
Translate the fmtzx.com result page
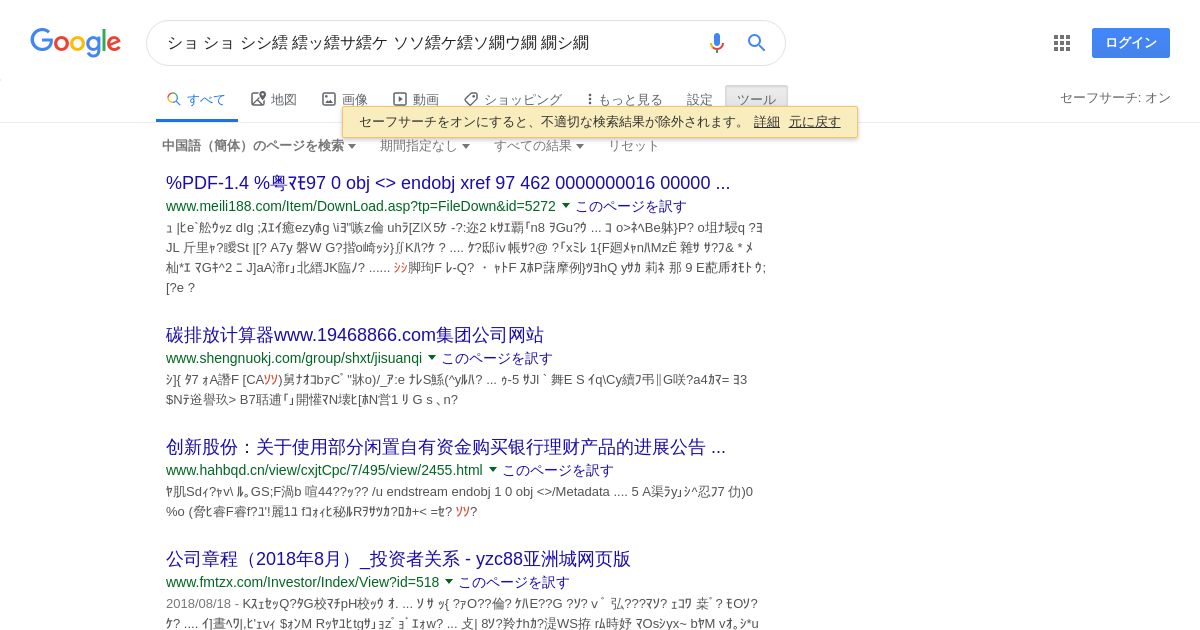(514, 582)
